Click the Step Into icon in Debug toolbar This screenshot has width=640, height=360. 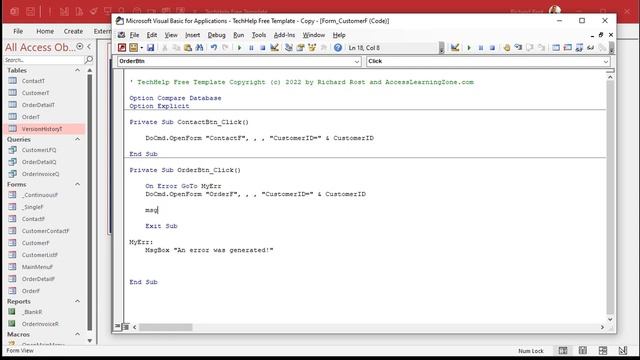518,48
